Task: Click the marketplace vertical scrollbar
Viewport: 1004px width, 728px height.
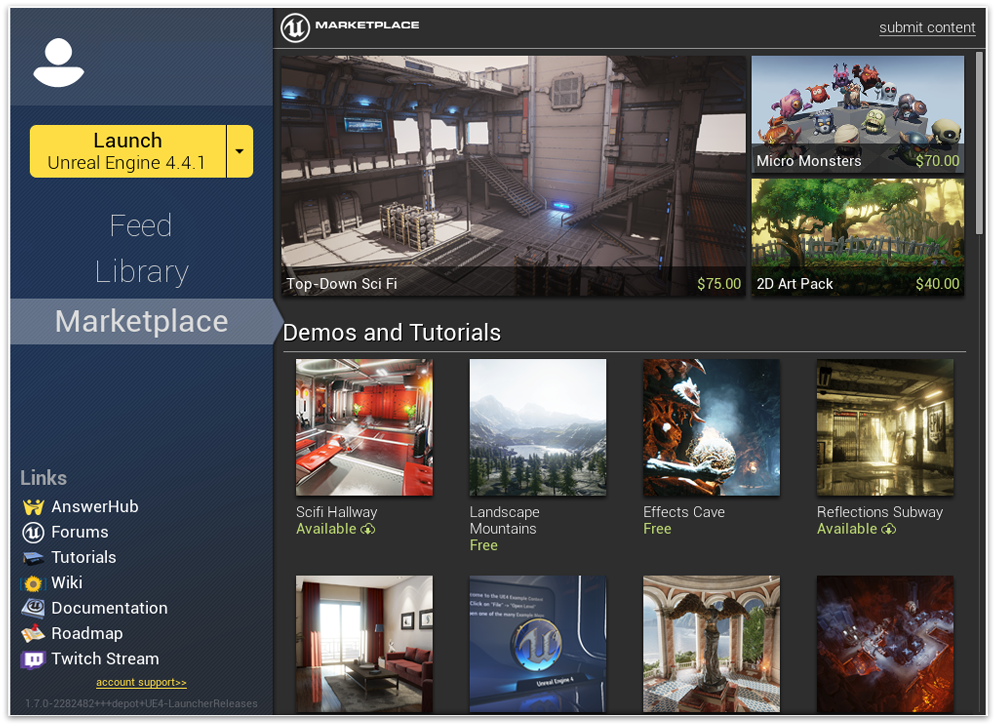Action: [980, 140]
